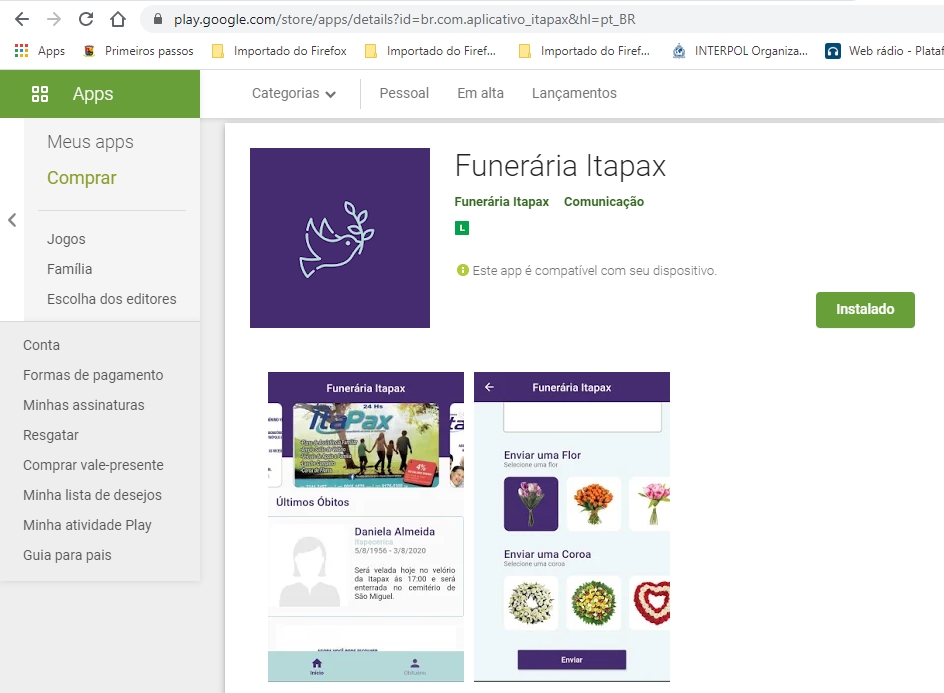Open Formas de pagamento
The height and width of the screenshot is (693, 944).
[93, 375]
